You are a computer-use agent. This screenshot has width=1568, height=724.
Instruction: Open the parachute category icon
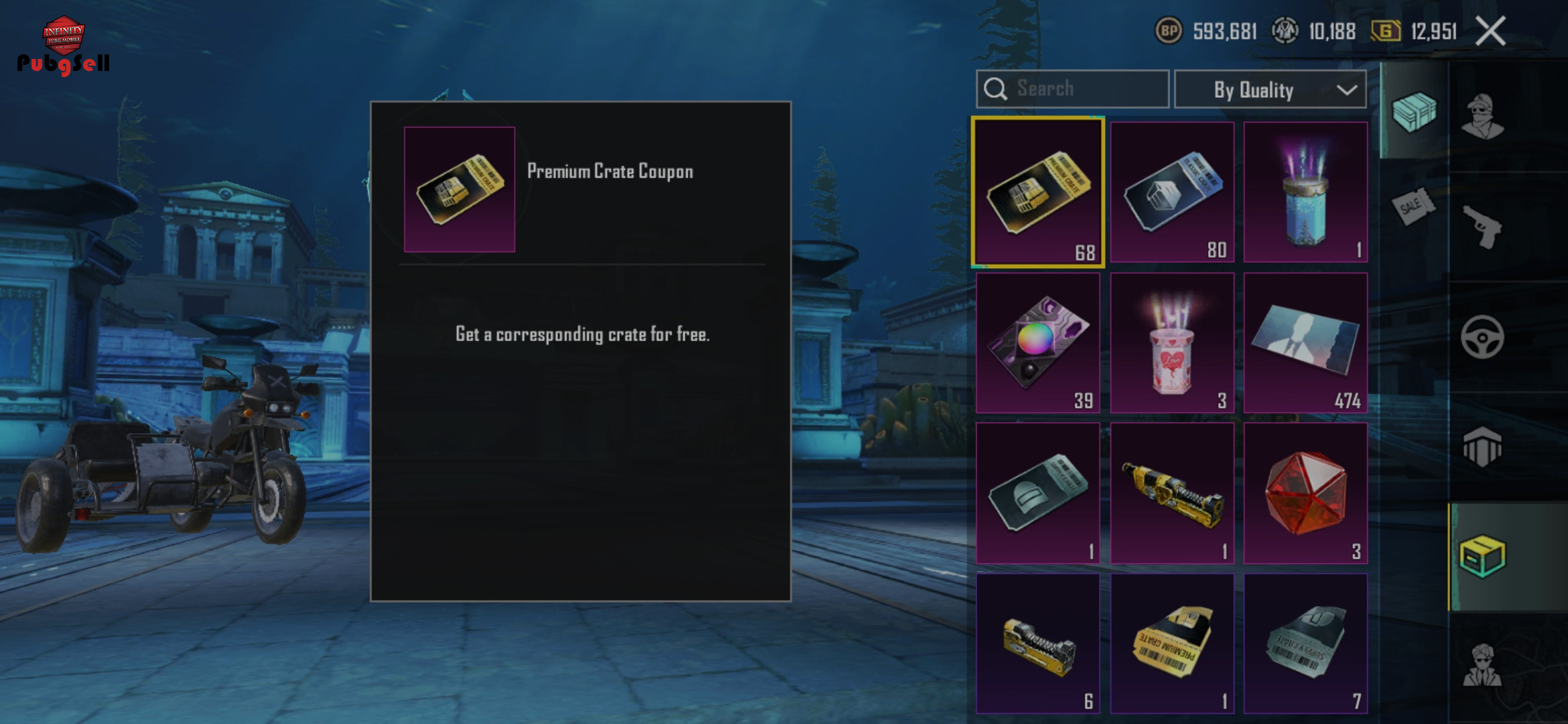click(x=1482, y=446)
